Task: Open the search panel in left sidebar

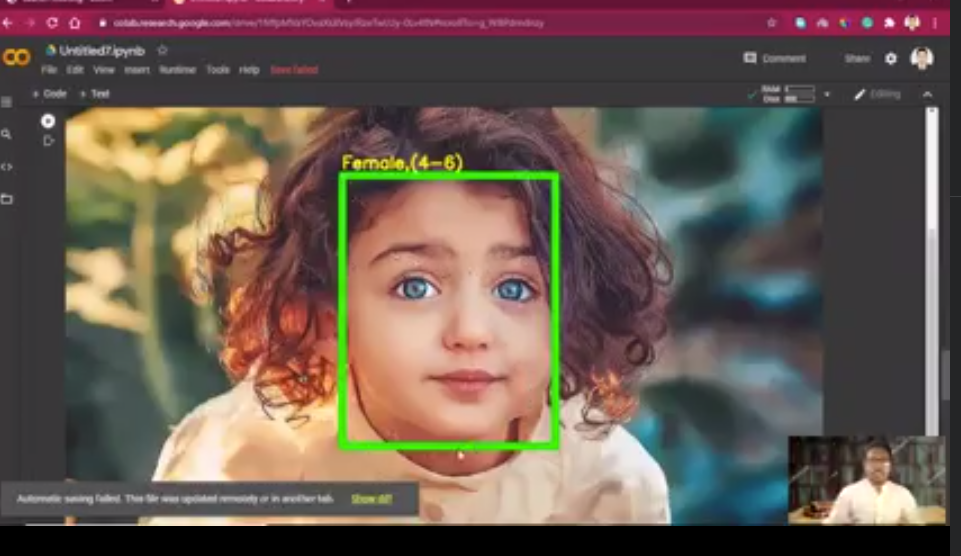Action: [x=7, y=134]
